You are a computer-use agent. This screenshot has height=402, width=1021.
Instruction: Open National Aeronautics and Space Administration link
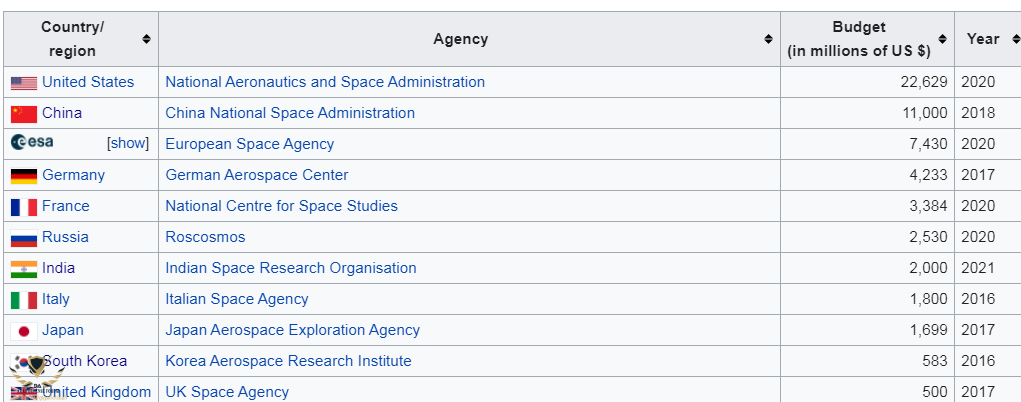[x=325, y=82]
